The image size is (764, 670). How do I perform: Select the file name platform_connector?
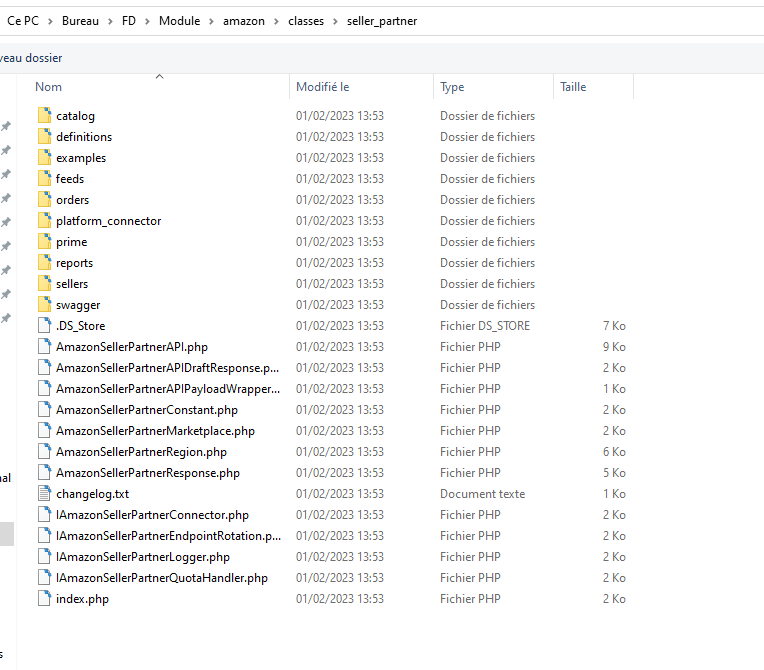tap(109, 221)
